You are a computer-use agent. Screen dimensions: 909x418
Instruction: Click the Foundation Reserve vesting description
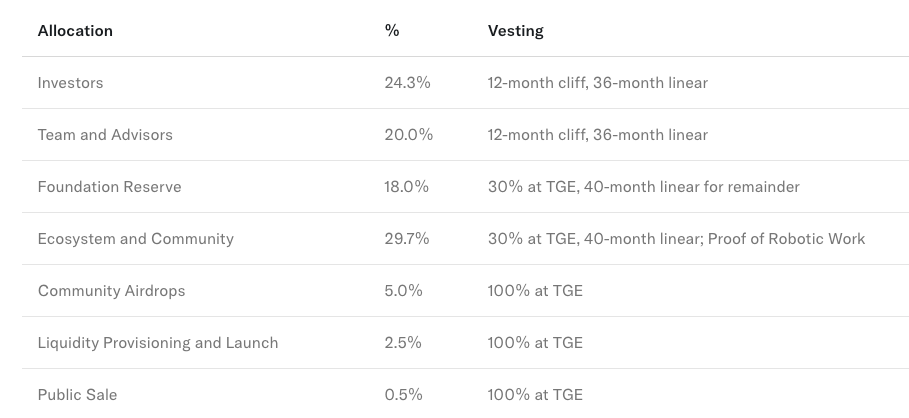click(x=644, y=187)
